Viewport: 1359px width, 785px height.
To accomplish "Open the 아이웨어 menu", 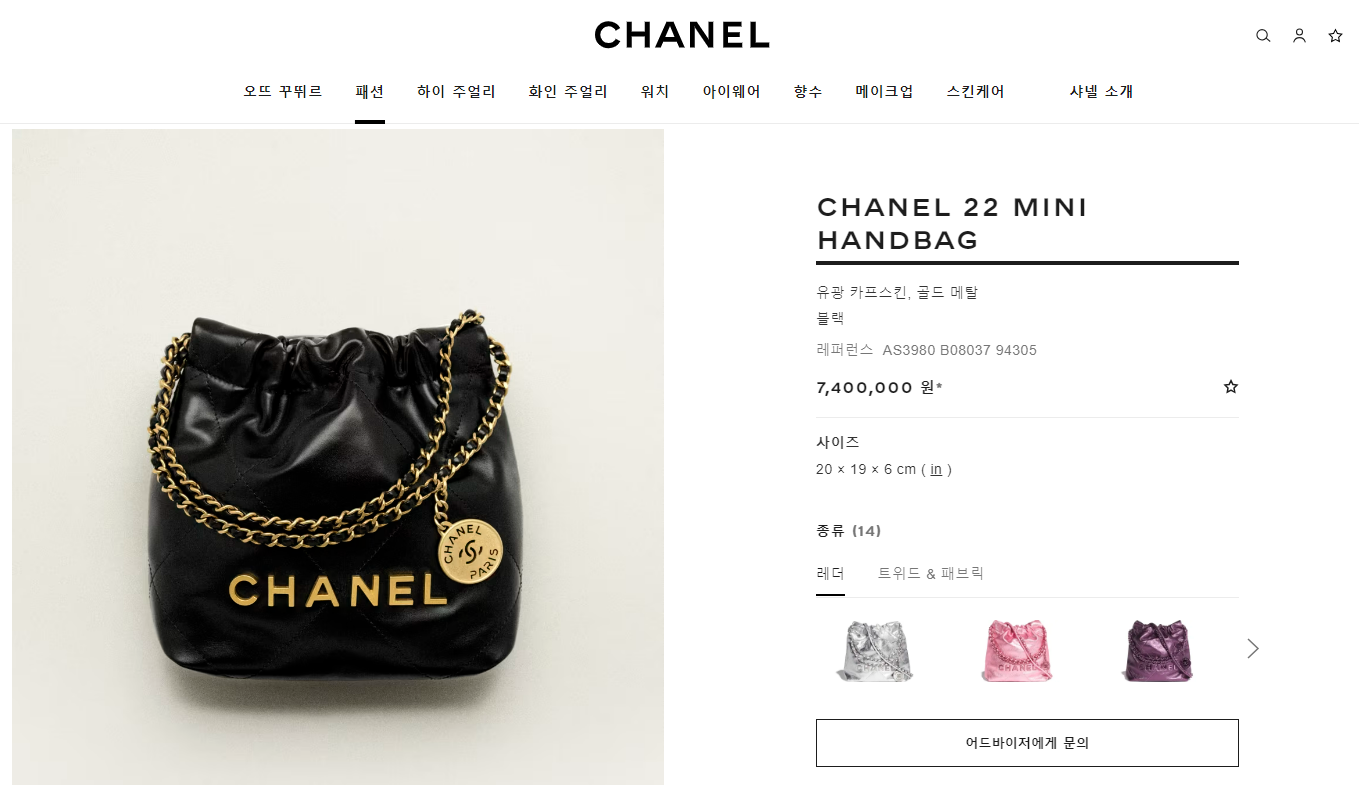I will pos(731,91).
